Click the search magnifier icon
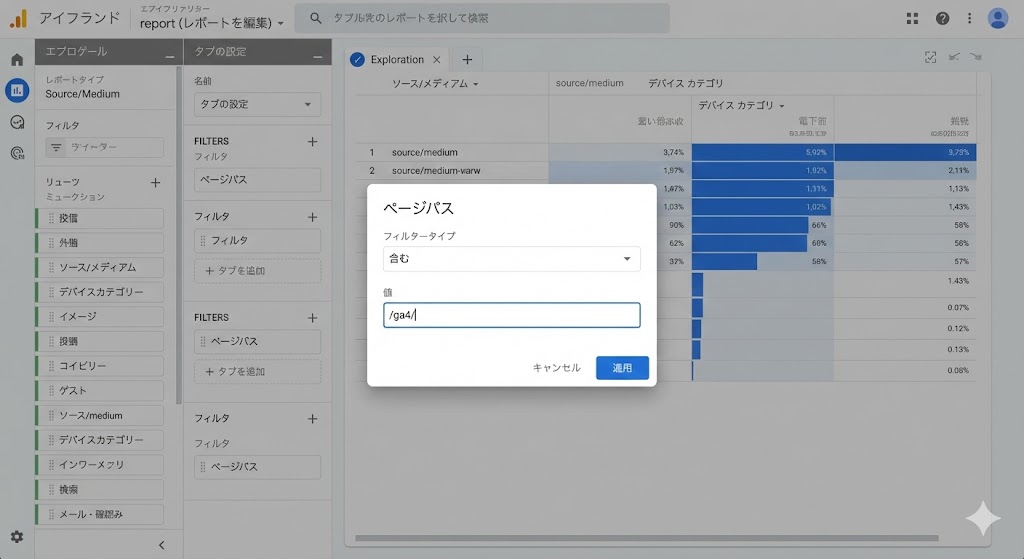 coord(315,18)
